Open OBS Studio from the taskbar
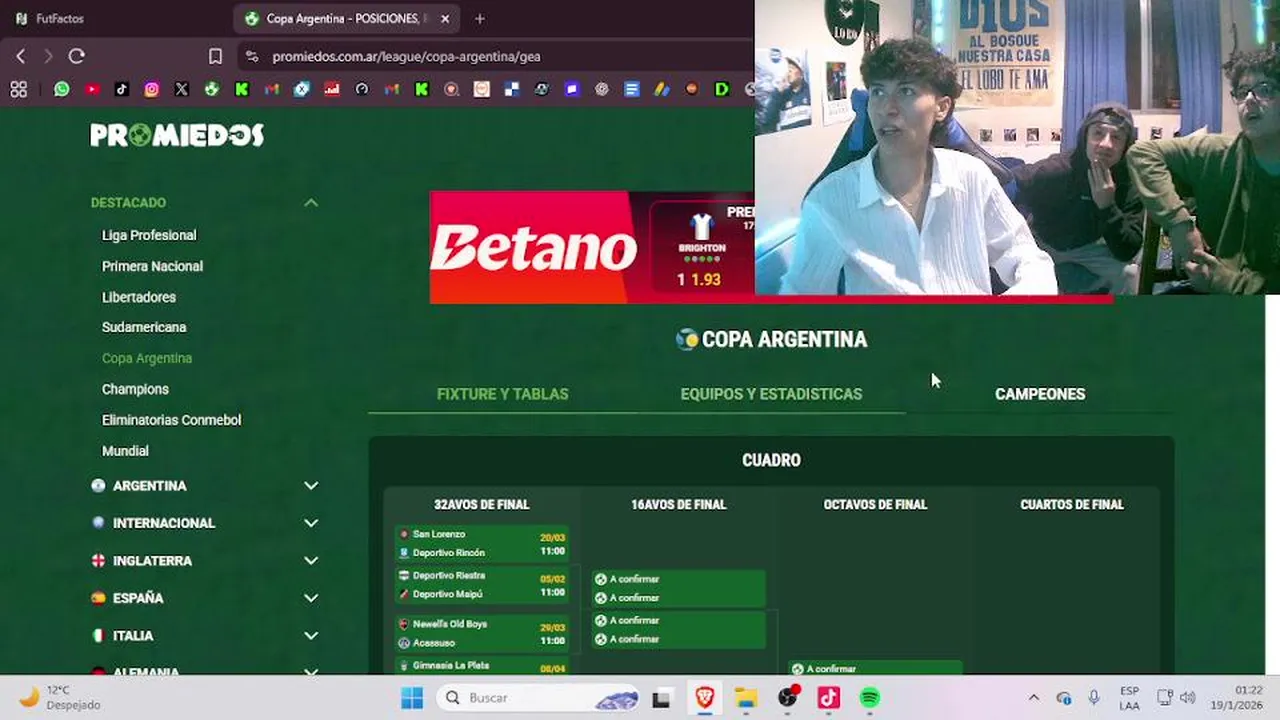Image resolution: width=1280 pixels, height=720 pixels. click(788, 698)
